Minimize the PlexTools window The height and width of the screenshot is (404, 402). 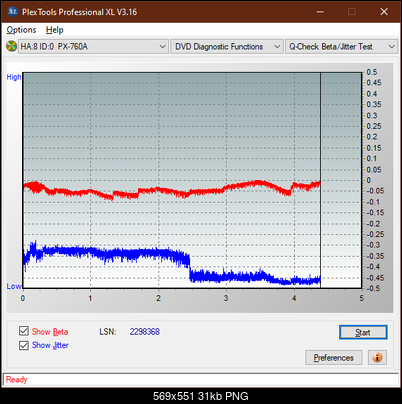point(320,12)
